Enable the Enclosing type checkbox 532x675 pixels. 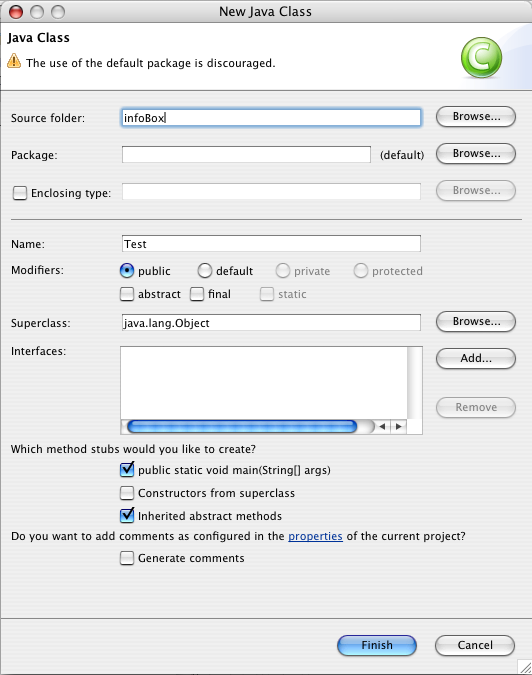(x=20, y=193)
